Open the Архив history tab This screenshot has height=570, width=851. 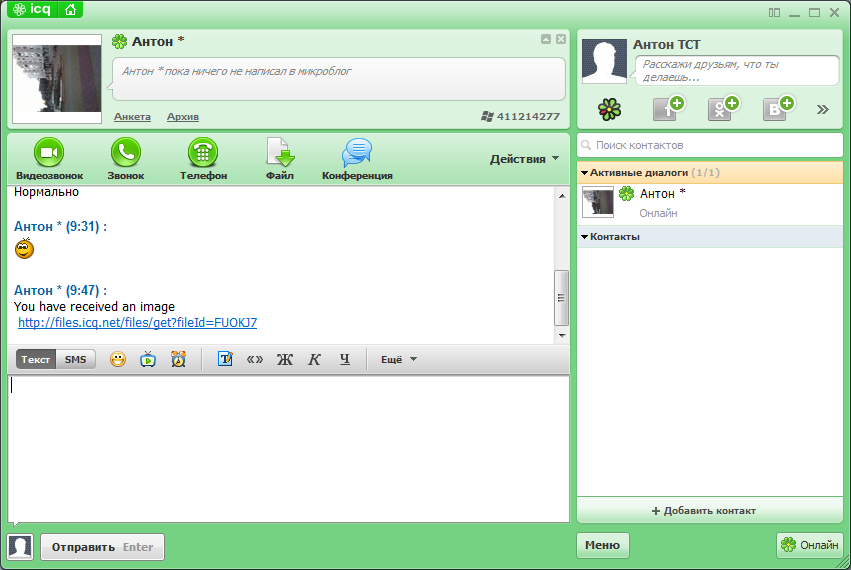(182, 117)
